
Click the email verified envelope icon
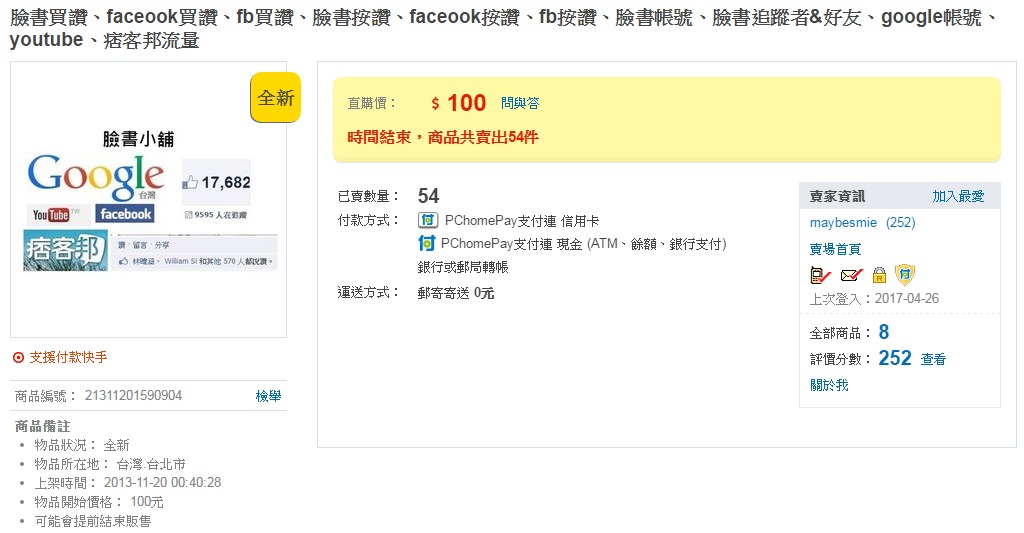850,275
